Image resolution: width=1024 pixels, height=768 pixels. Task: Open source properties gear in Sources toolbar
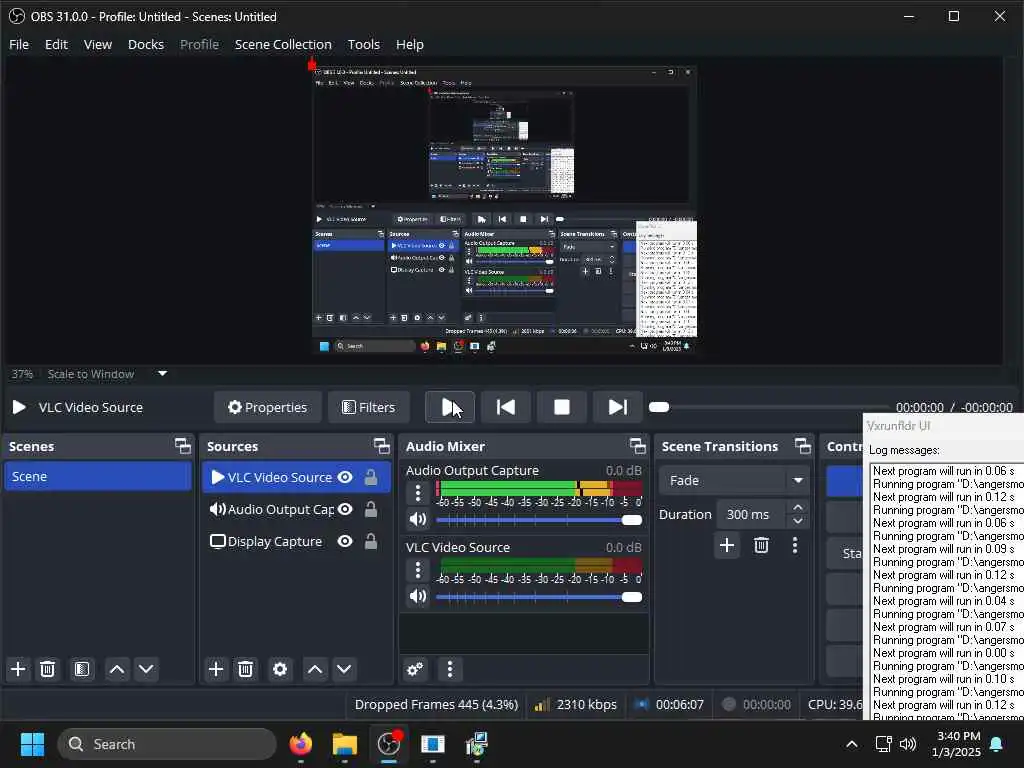click(x=280, y=669)
